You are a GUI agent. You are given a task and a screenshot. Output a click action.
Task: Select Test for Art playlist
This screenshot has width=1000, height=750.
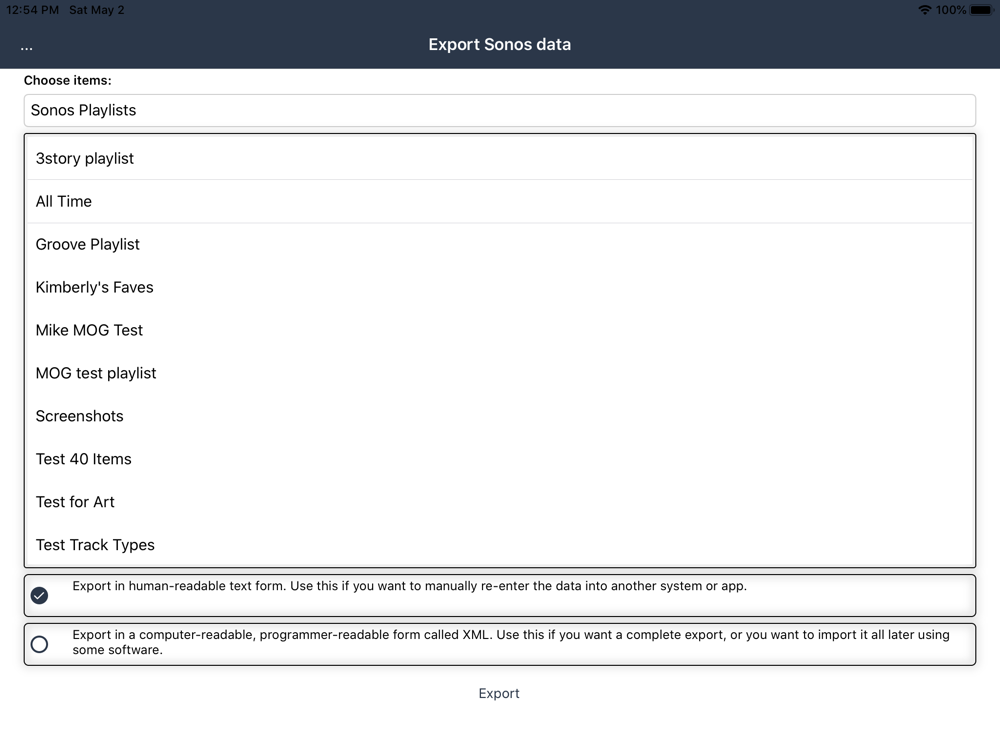(x=499, y=502)
